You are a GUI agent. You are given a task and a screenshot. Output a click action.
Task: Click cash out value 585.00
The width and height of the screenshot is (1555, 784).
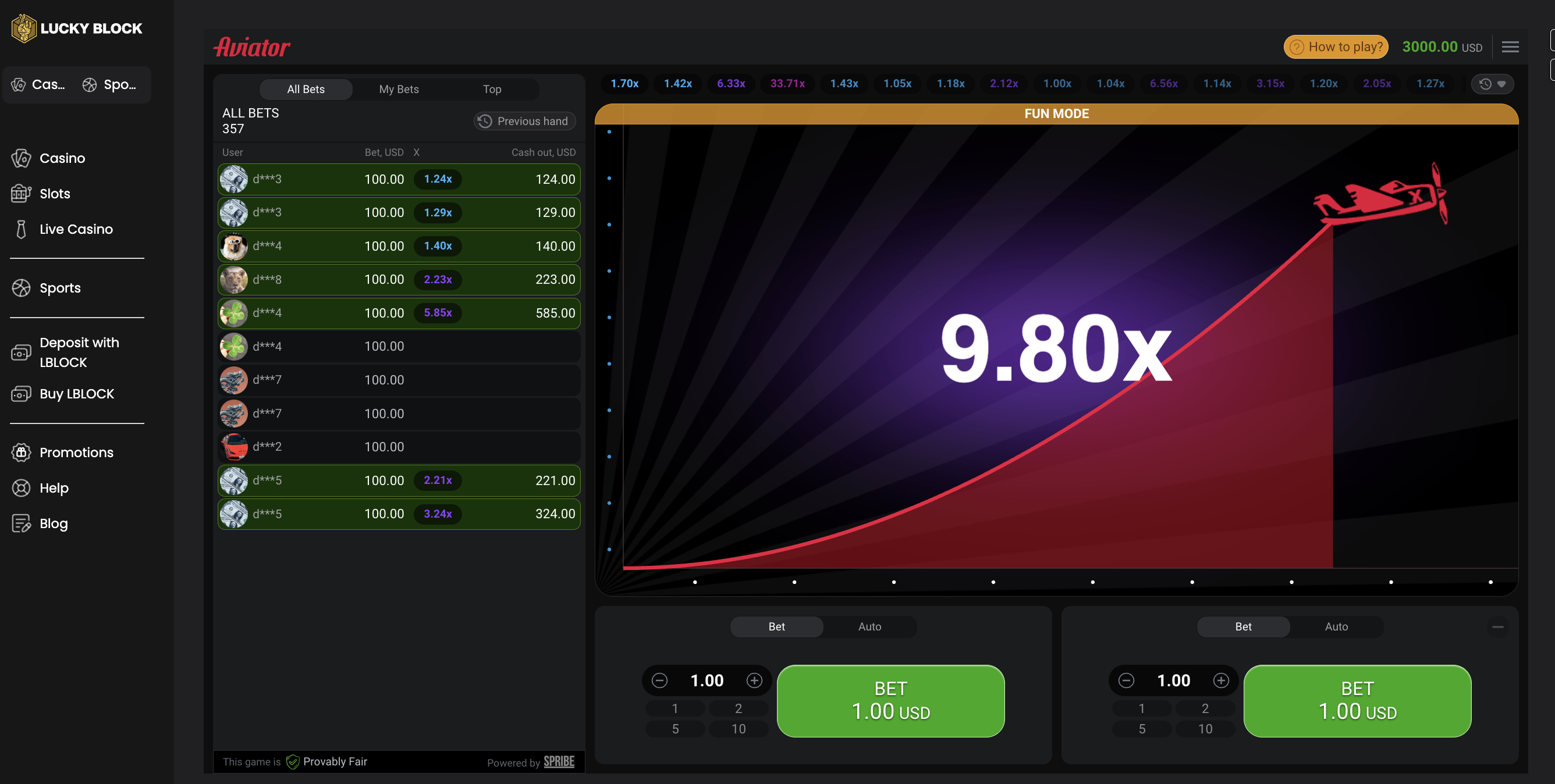click(x=555, y=313)
